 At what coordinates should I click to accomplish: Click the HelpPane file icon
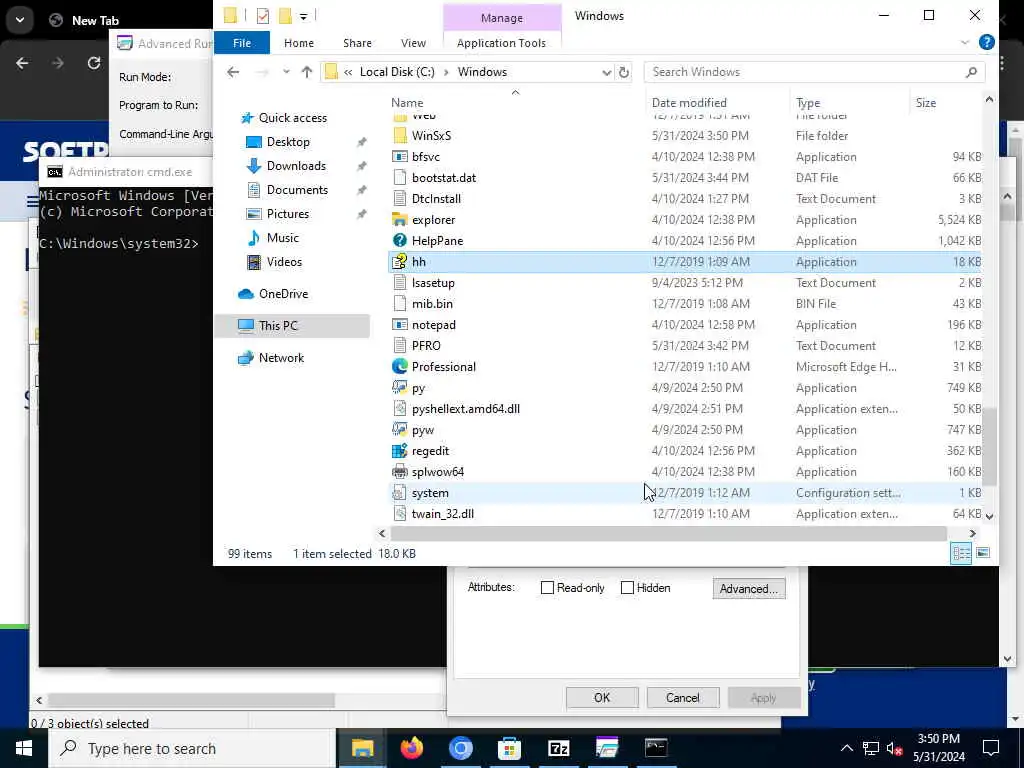coord(400,240)
